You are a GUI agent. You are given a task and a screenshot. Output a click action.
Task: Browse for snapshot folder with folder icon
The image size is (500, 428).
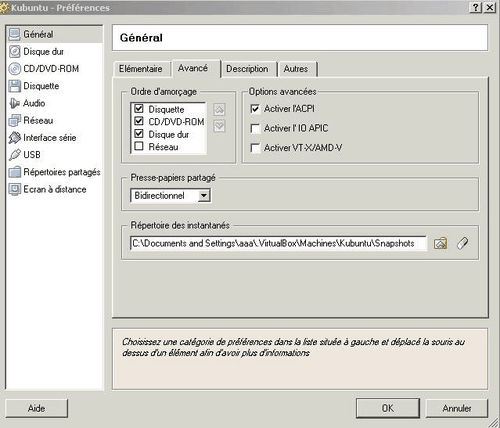pos(440,243)
